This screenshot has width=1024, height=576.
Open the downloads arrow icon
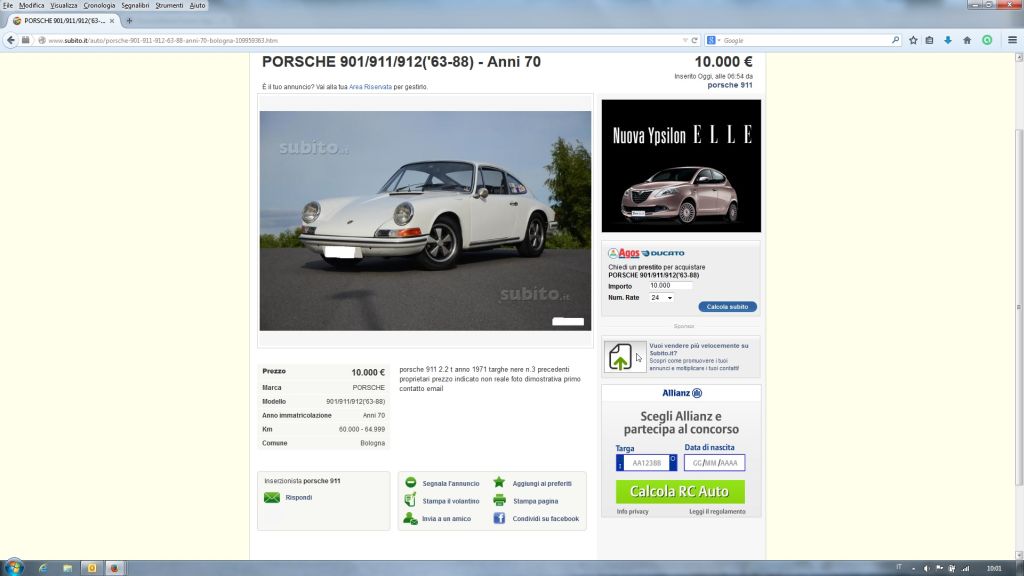(948, 40)
